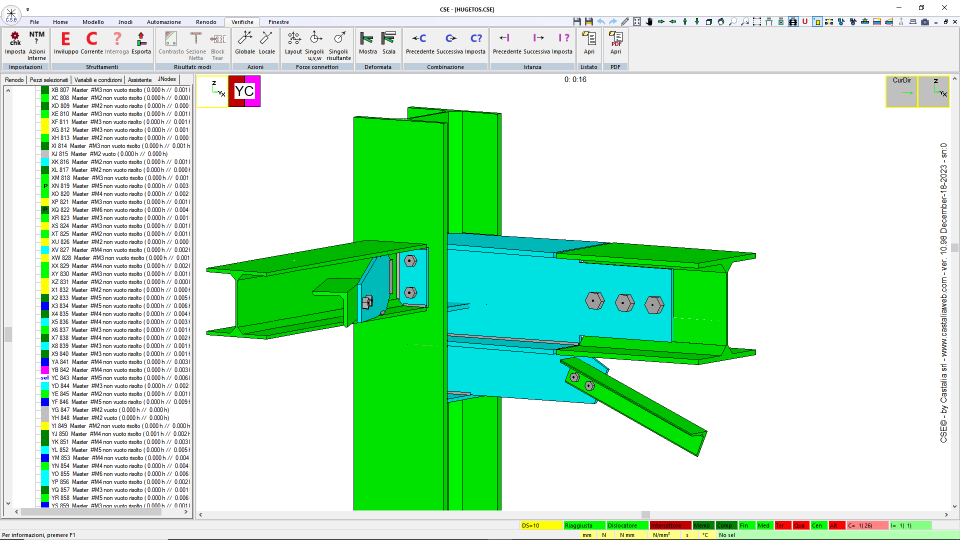Click the 3D view scroll left arrow
Screen dimensions: 960x540
pyautogui.click(x=201, y=515)
